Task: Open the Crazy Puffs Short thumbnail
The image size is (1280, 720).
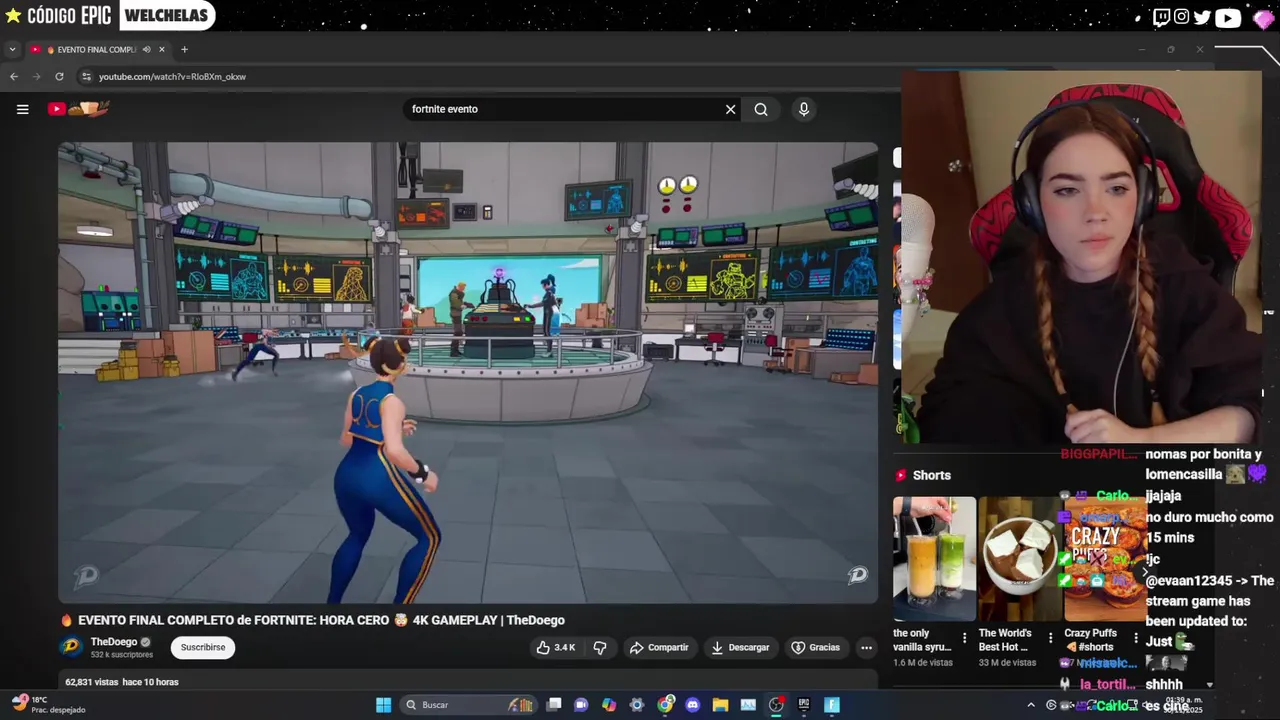Action: tap(1105, 558)
